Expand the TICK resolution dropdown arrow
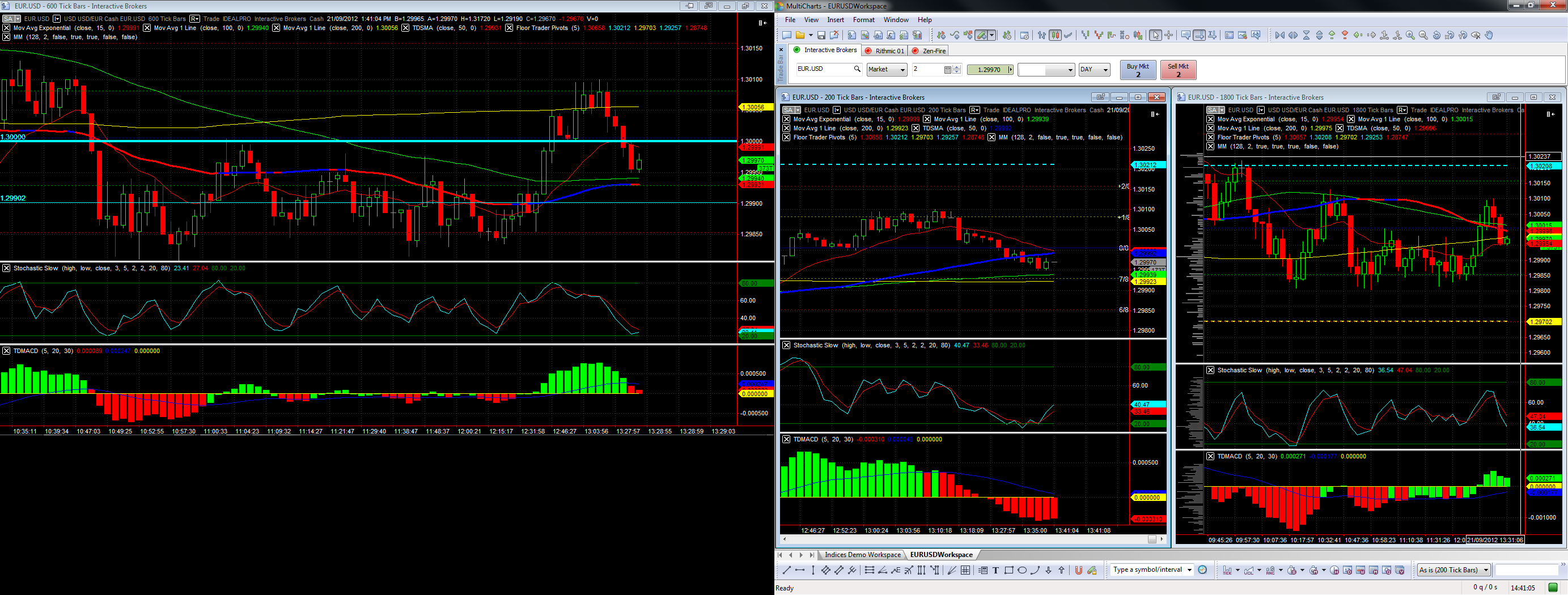The height and width of the screenshot is (595, 1568). 1238,570
